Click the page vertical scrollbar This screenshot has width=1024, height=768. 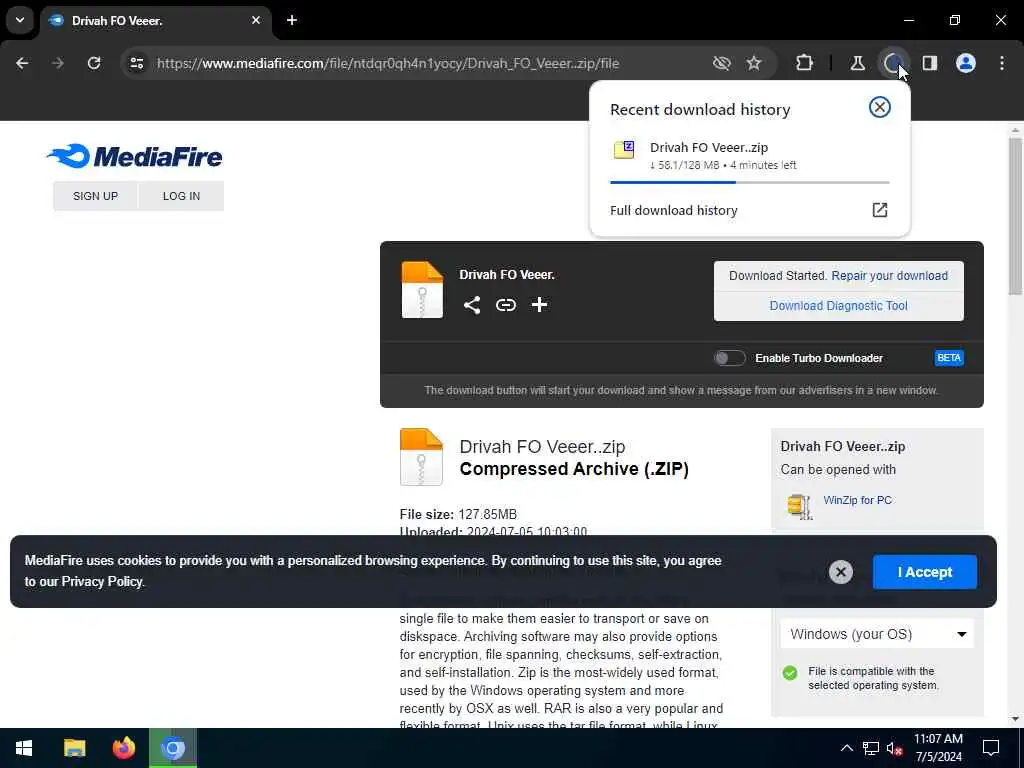click(1015, 216)
